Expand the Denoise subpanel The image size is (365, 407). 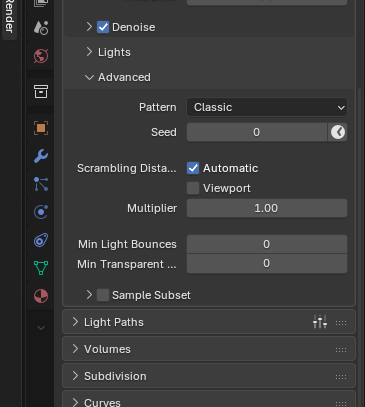click(89, 27)
